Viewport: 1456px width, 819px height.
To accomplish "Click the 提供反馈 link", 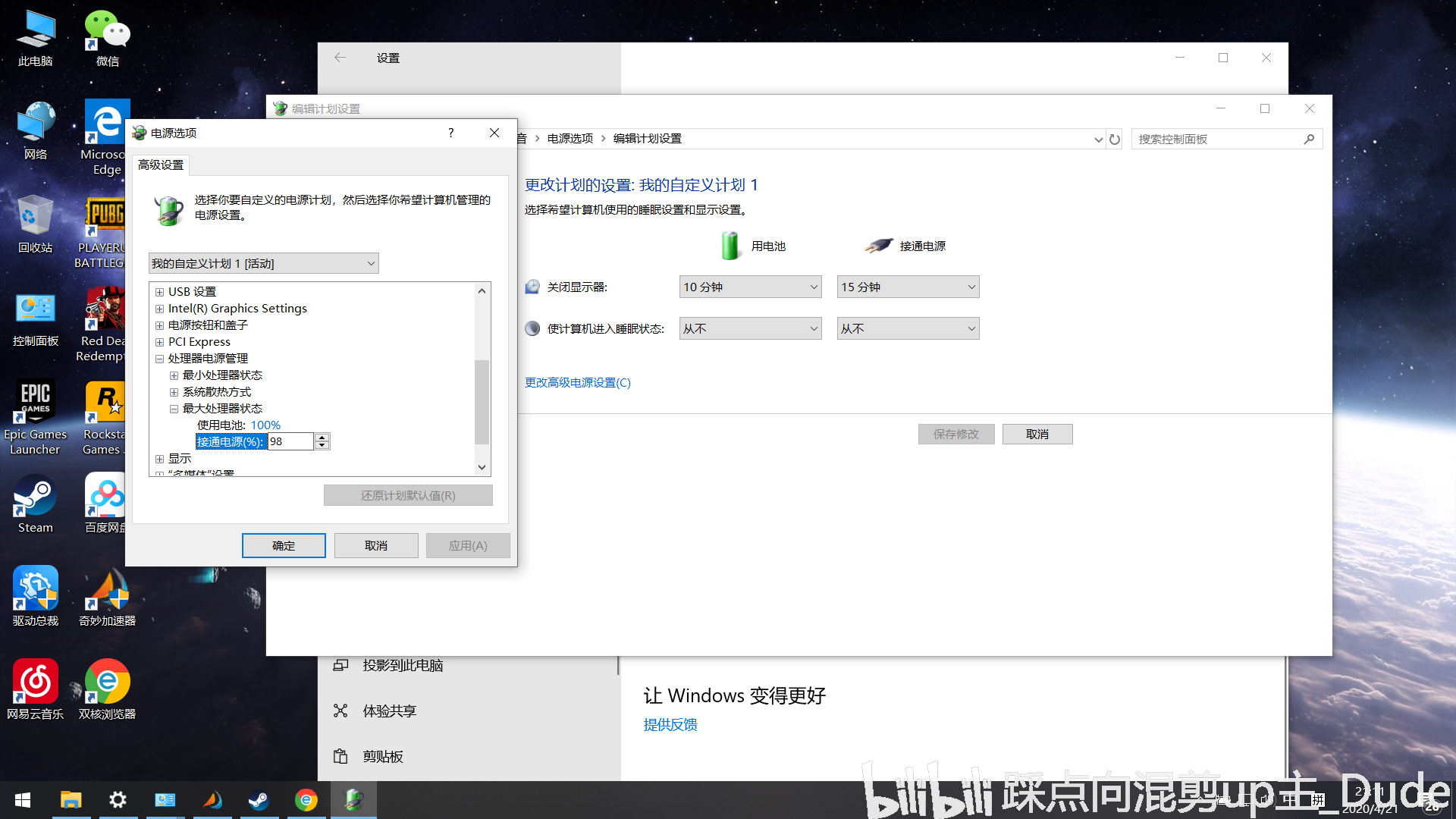I will pyautogui.click(x=670, y=724).
